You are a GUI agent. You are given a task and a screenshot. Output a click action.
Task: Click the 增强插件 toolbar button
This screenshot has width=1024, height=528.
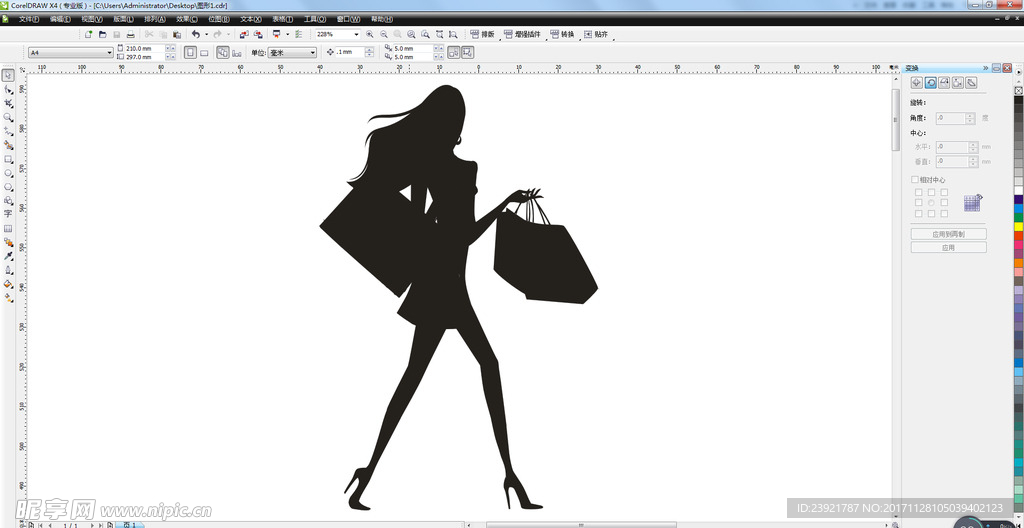click(522, 34)
